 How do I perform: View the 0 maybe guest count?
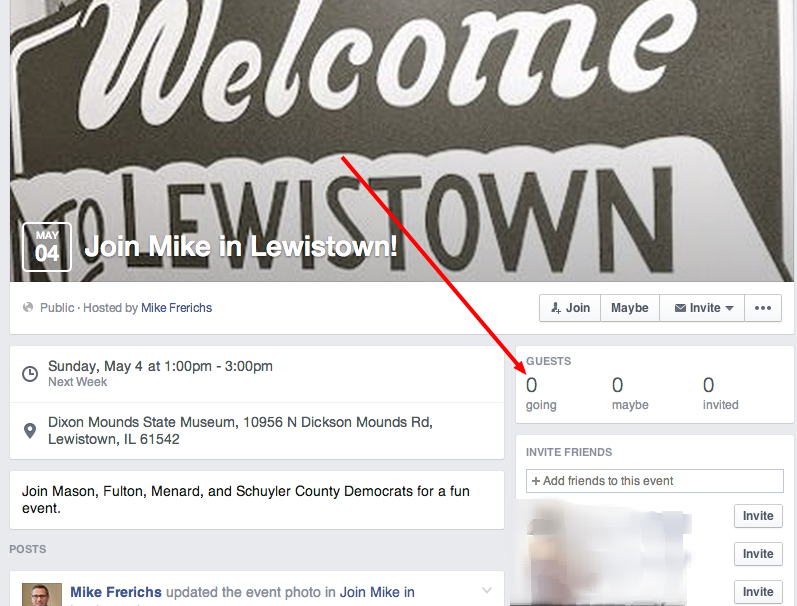[630, 393]
